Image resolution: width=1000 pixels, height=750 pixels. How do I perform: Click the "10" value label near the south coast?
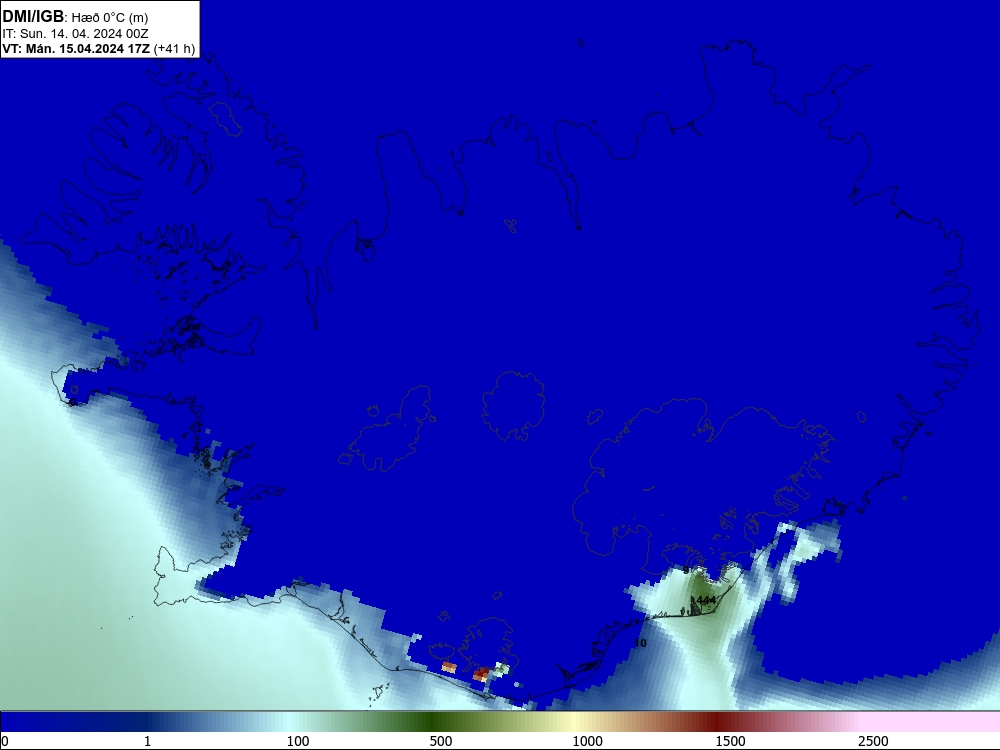tap(640, 643)
